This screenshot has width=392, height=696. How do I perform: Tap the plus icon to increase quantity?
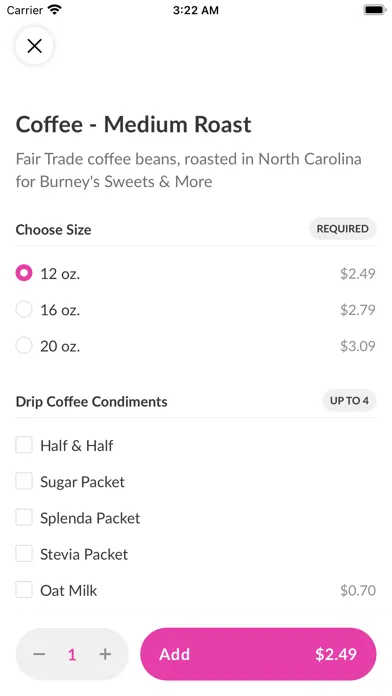tap(105, 654)
